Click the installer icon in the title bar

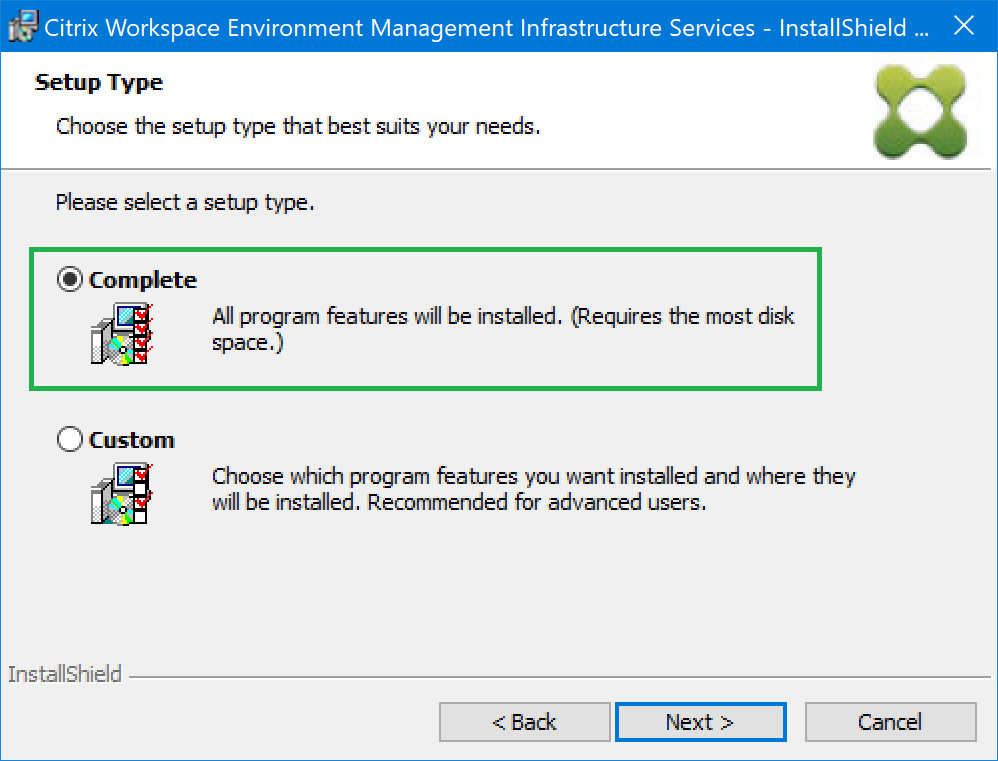22,27
